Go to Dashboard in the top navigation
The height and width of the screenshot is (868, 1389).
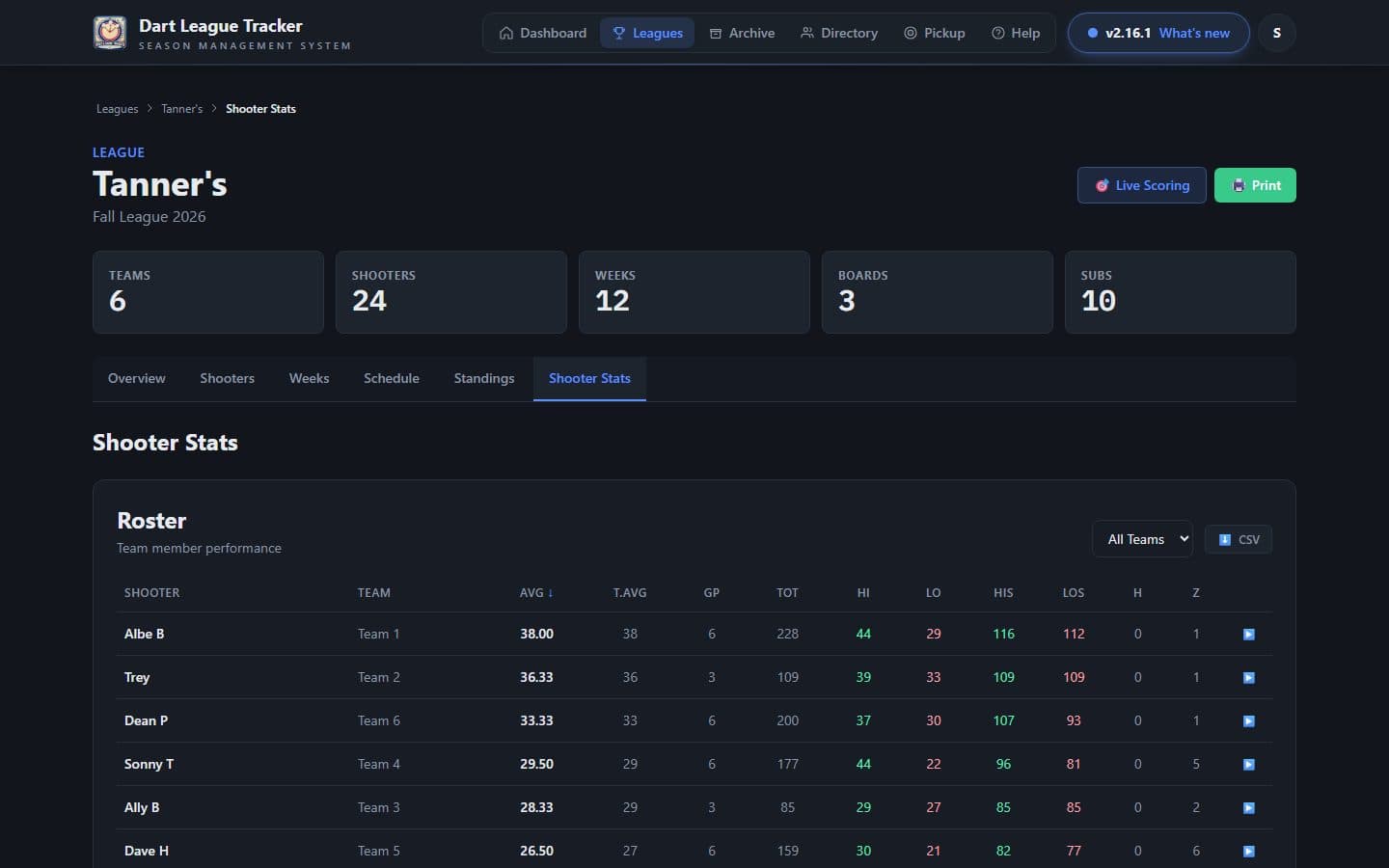(542, 33)
